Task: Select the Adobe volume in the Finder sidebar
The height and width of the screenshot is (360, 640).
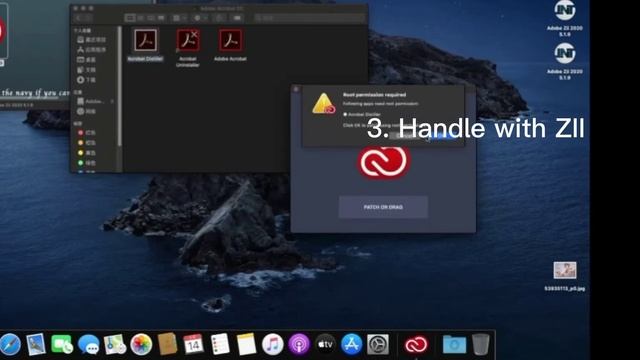Action: click(91, 101)
